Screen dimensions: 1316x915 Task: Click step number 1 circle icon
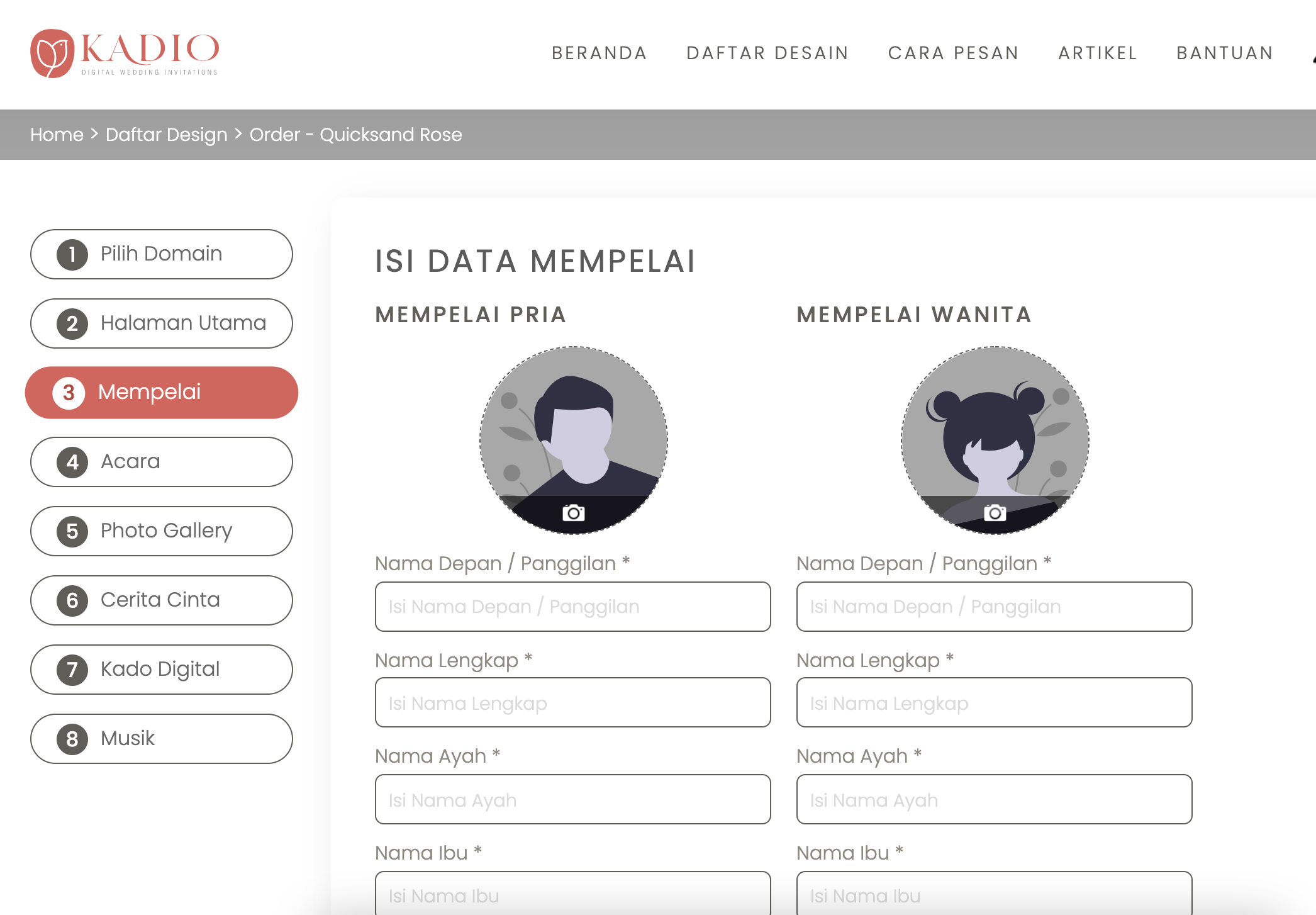point(72,254)
